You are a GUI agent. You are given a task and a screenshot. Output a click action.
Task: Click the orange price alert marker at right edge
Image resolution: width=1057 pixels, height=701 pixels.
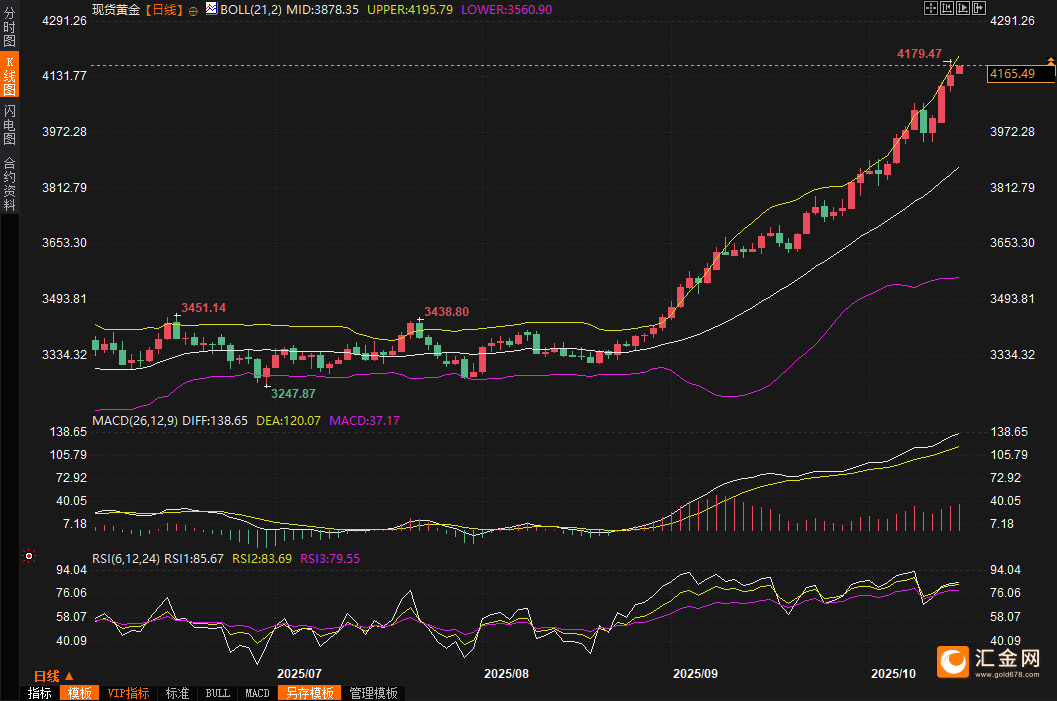click(1050, 63)
